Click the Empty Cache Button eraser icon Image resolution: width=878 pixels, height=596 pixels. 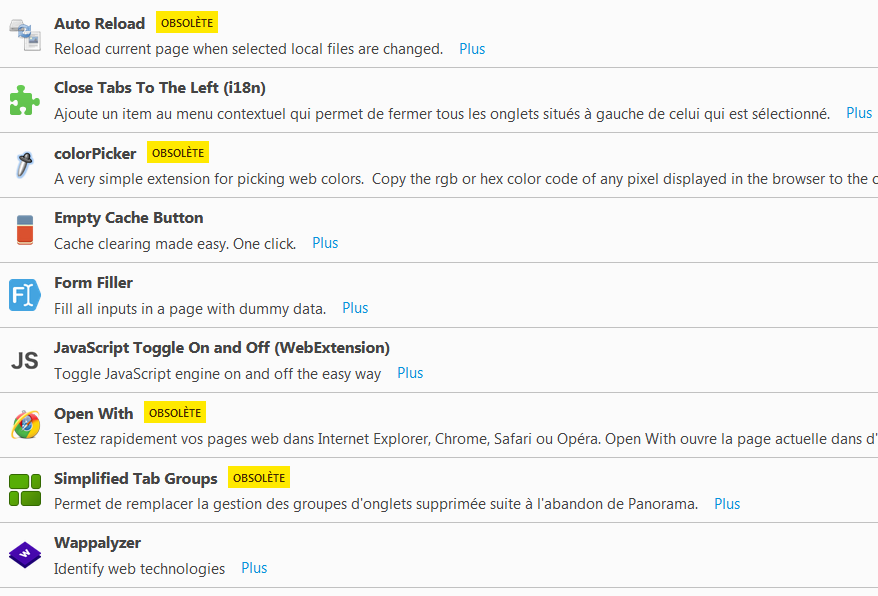click(x=25, y=230)
